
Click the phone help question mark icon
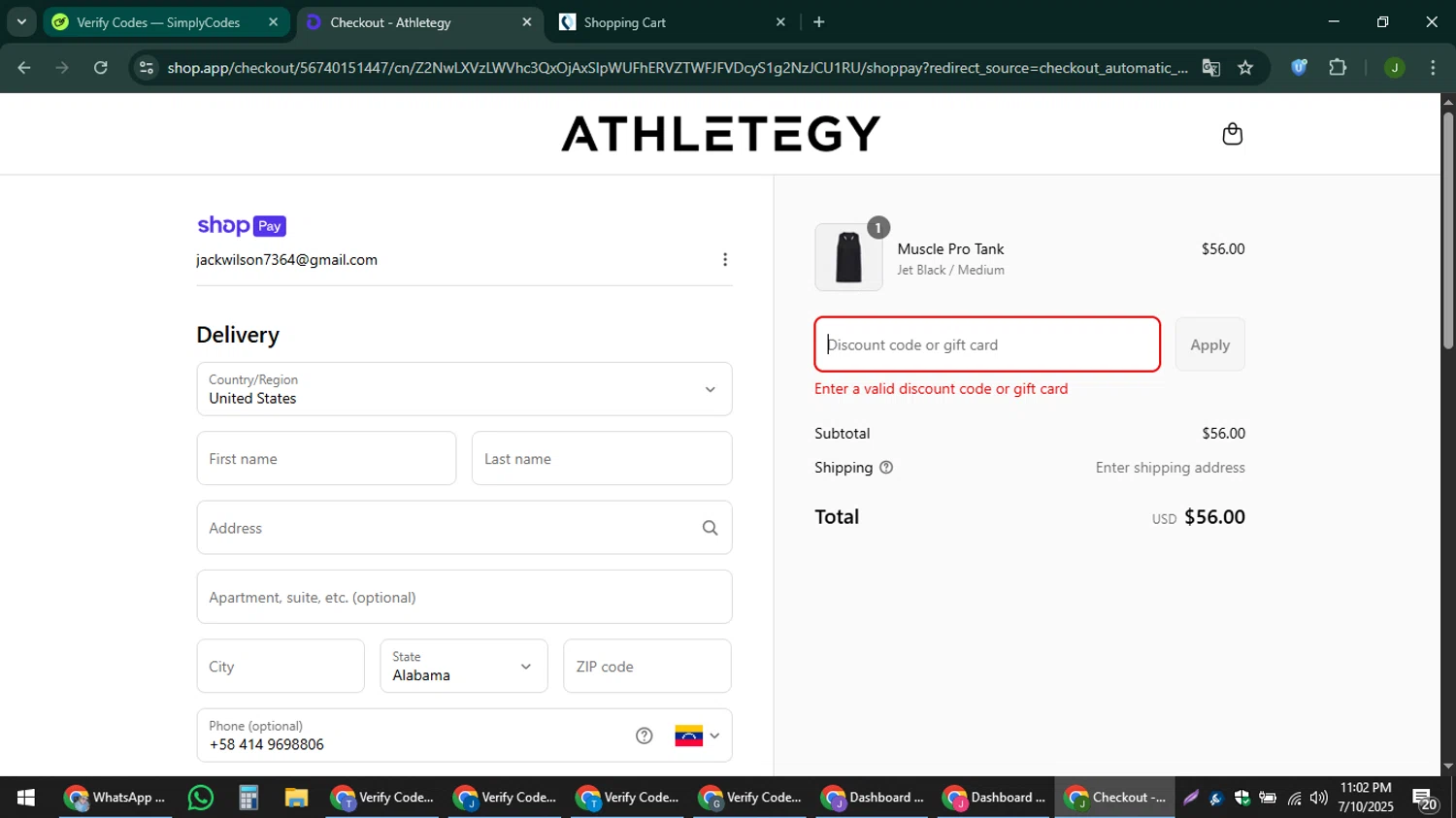point(644,736)
